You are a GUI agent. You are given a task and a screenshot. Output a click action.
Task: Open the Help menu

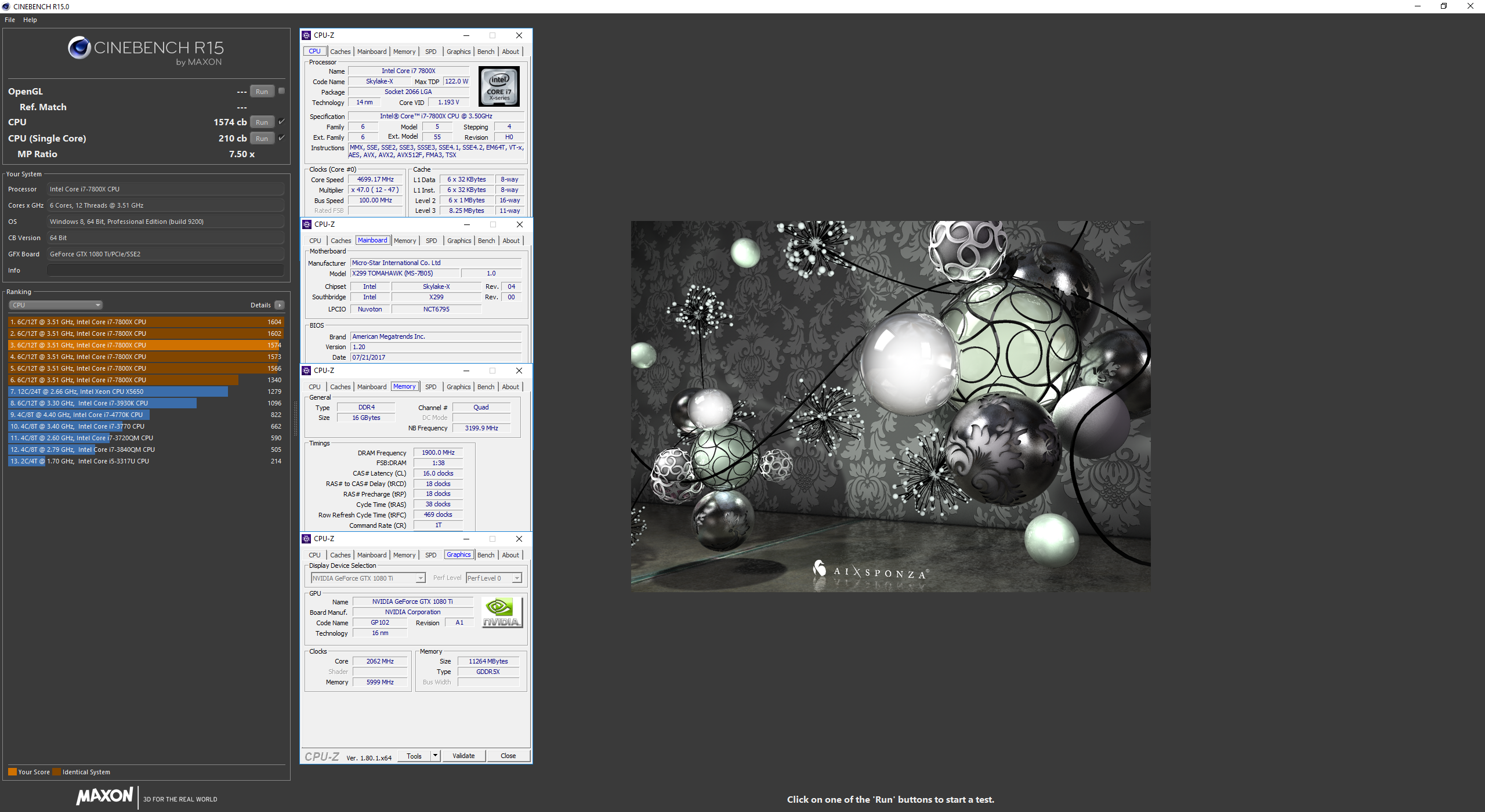tap(30, 20)
